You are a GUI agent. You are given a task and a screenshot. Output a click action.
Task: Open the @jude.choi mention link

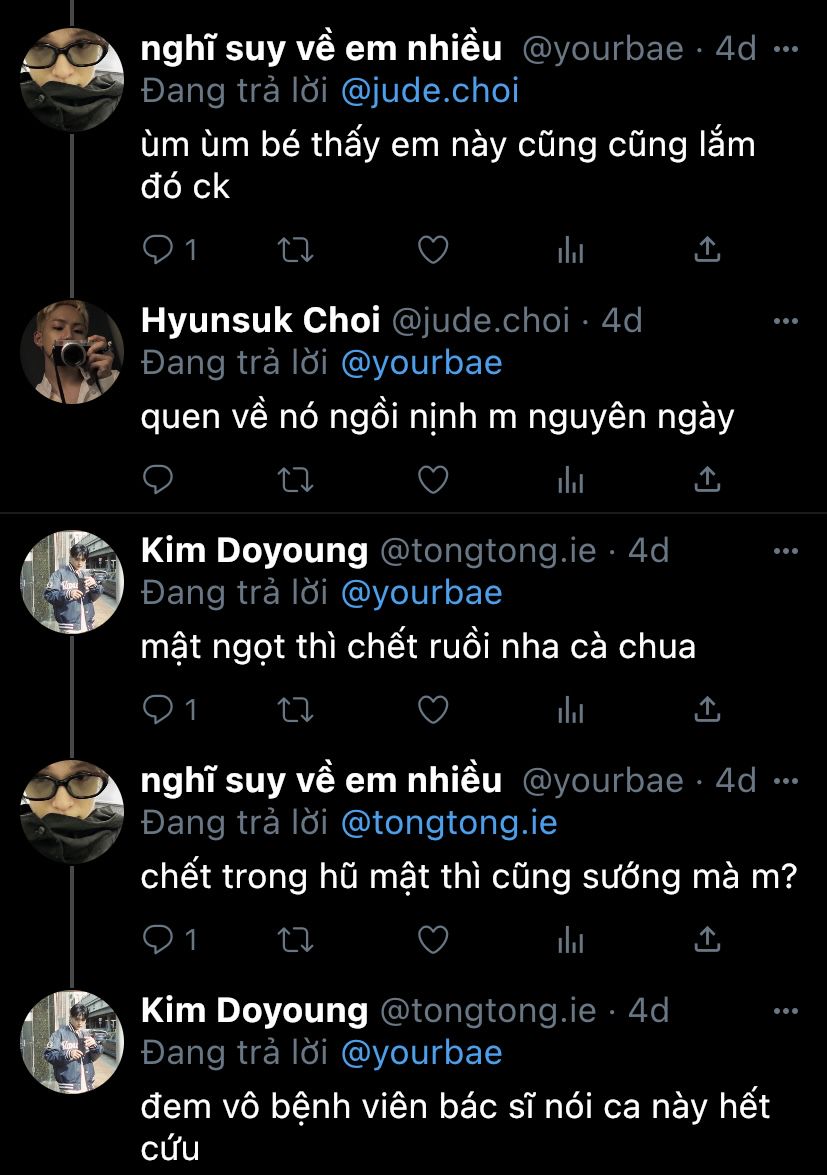pos(430,91)
